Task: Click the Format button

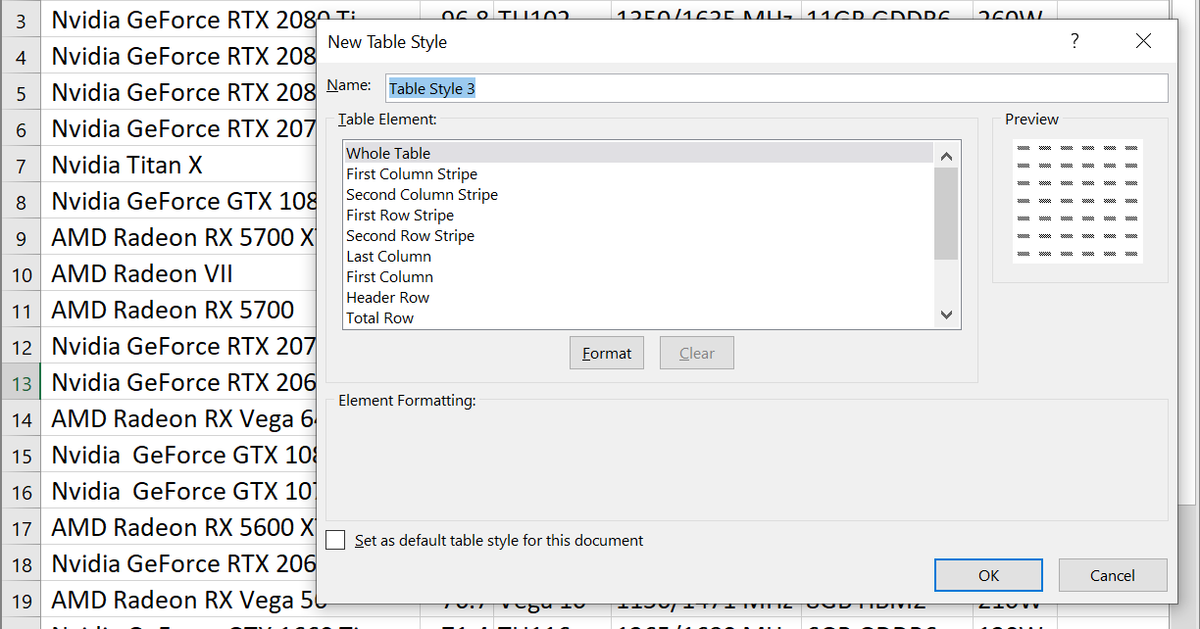Action: [x=606, y=352]
